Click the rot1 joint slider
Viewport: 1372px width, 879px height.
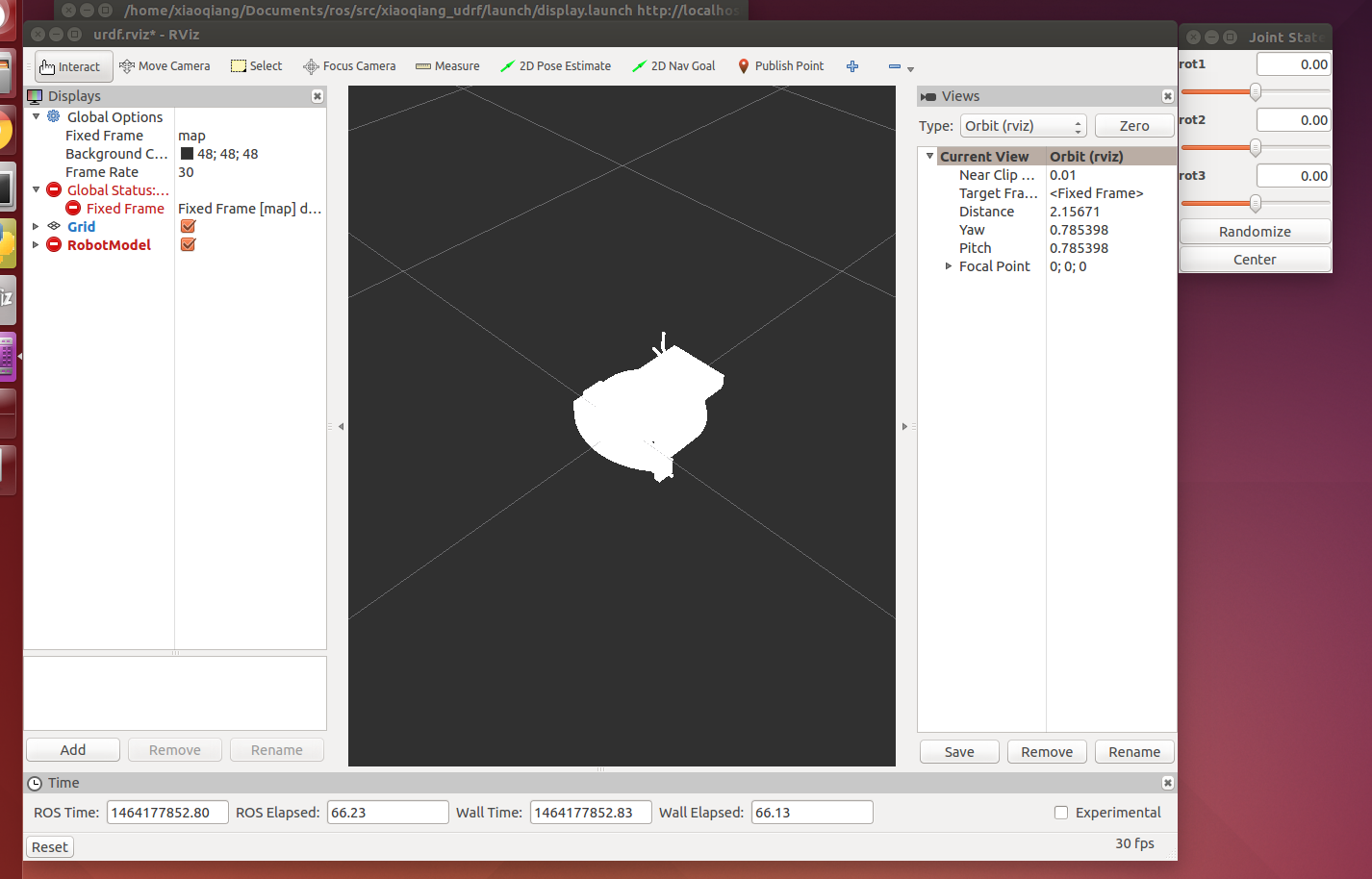pos(1255,92)
